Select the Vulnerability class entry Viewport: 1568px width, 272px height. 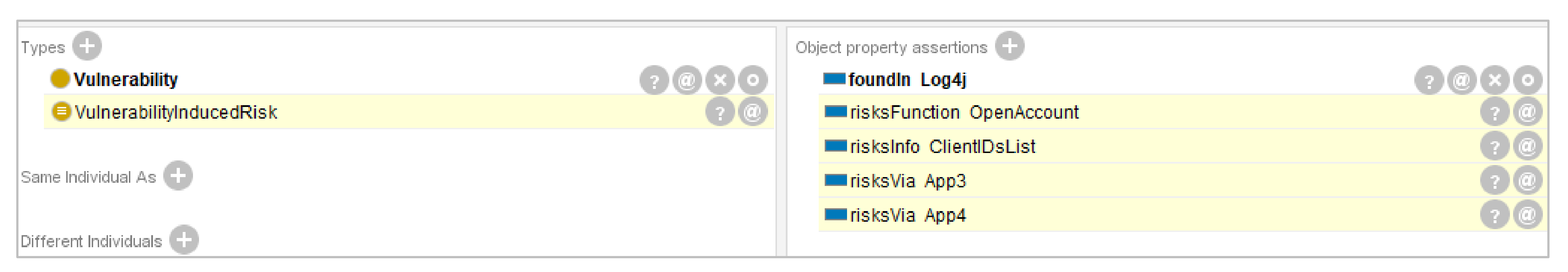point(125,80)
